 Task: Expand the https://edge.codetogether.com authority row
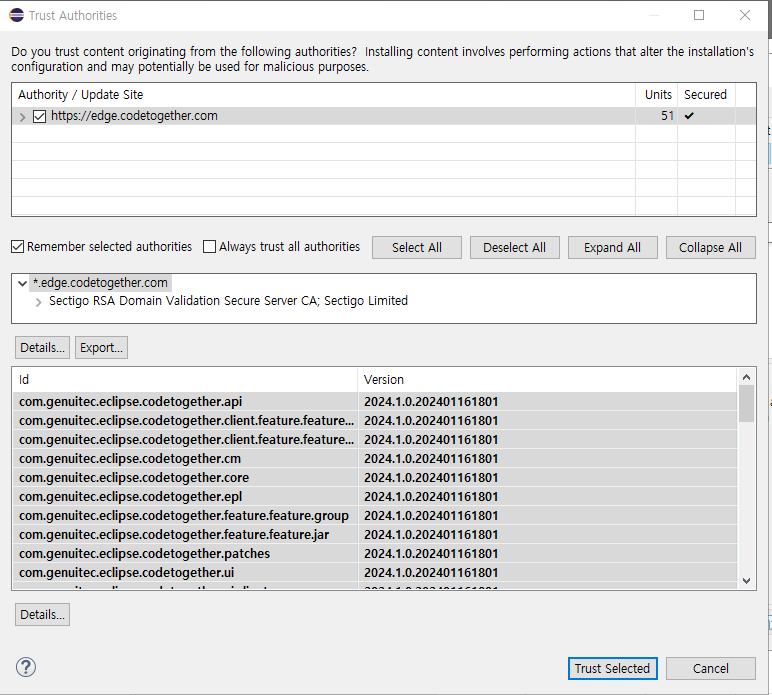[x=22, y=117]
